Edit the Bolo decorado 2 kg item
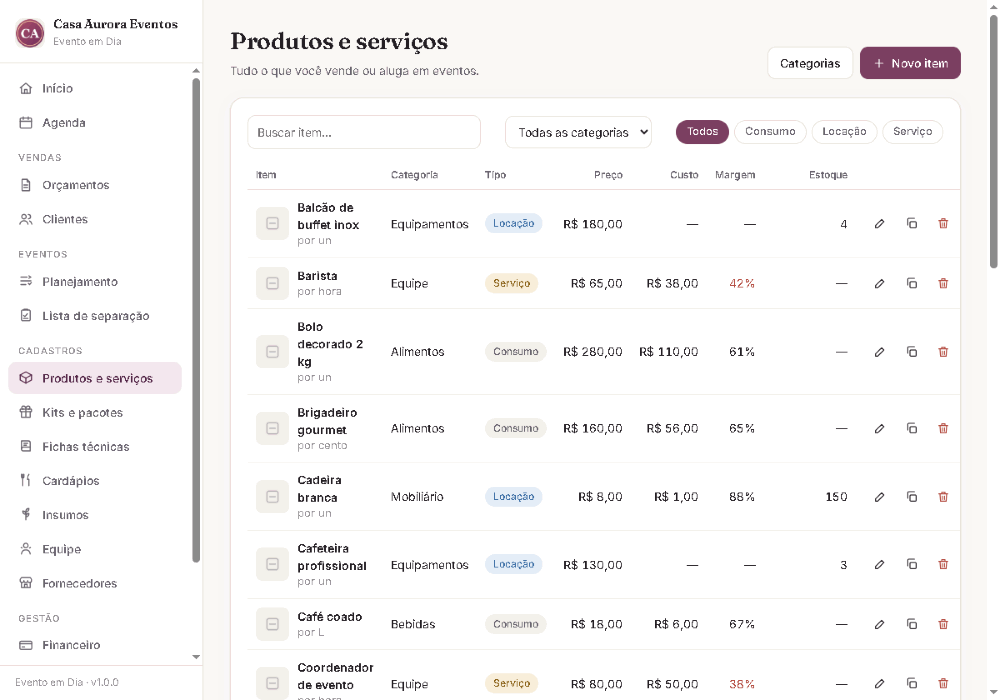 click(x=879, y=352)
